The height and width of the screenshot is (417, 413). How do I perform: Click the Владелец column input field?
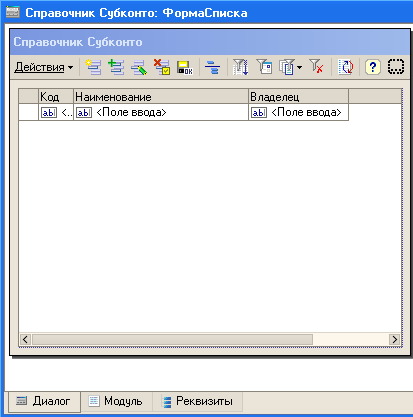click(298, 112)
